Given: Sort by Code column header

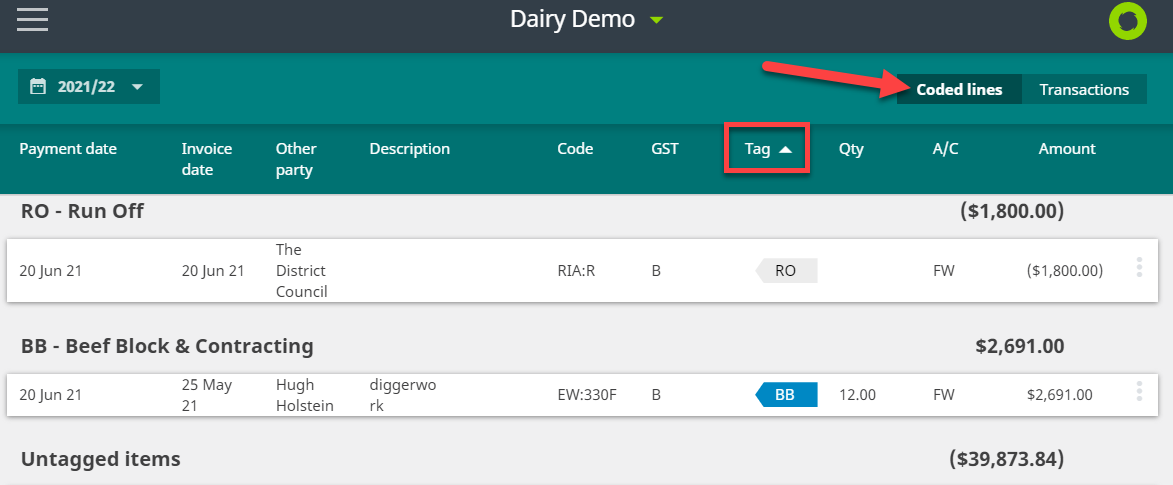Looking at the screenshot, I should [x=575, y=149].
